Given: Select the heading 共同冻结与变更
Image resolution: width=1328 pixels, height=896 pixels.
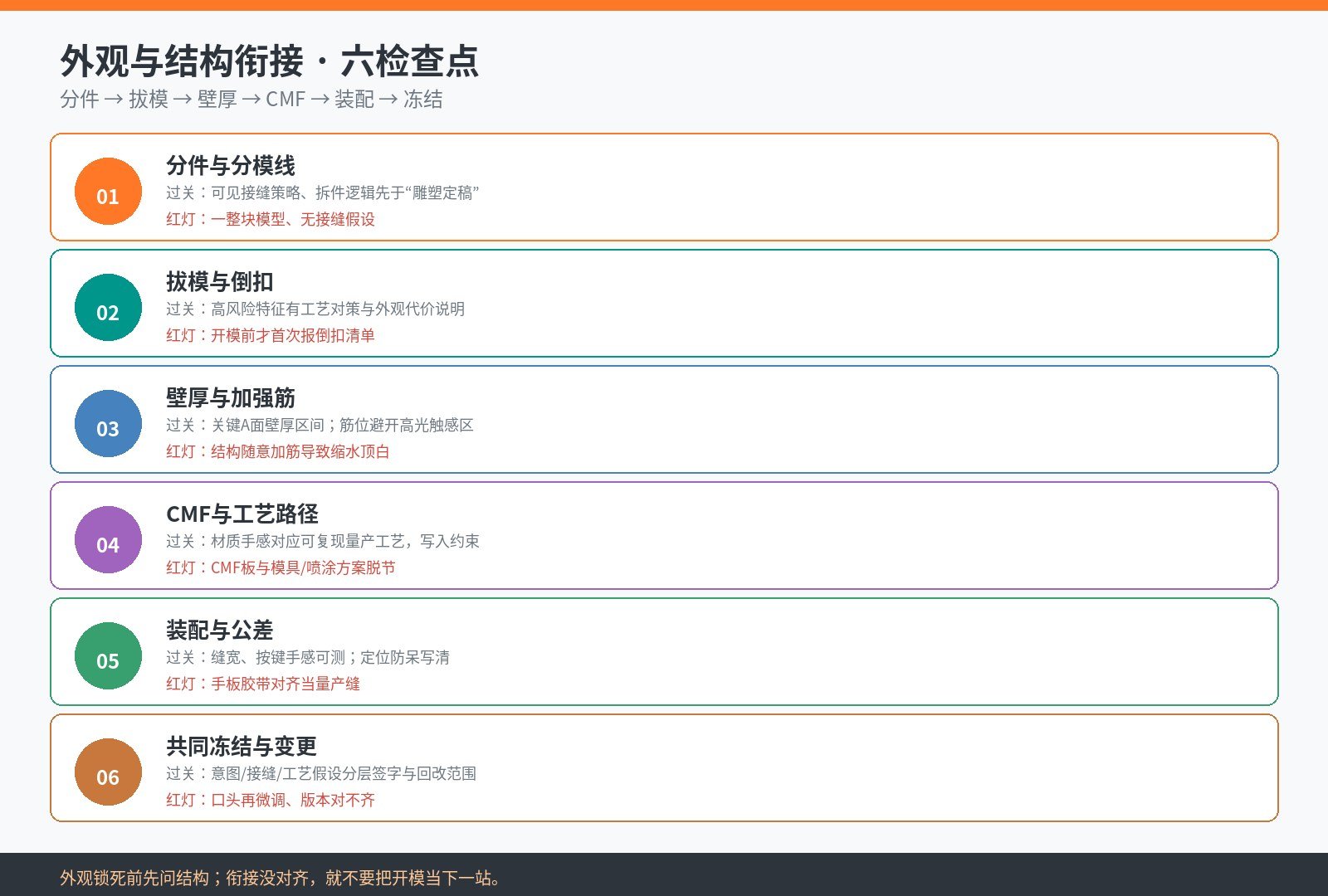Looking at the screenshot, I should (242, 747).
